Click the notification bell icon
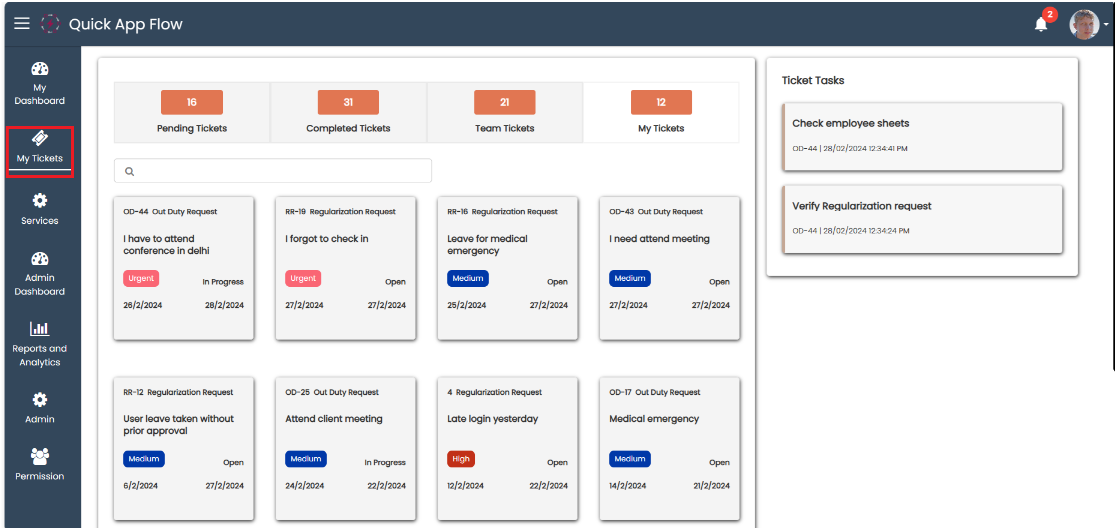The height and width of the screenshot is (528, 1115). tap(1041, 24)
